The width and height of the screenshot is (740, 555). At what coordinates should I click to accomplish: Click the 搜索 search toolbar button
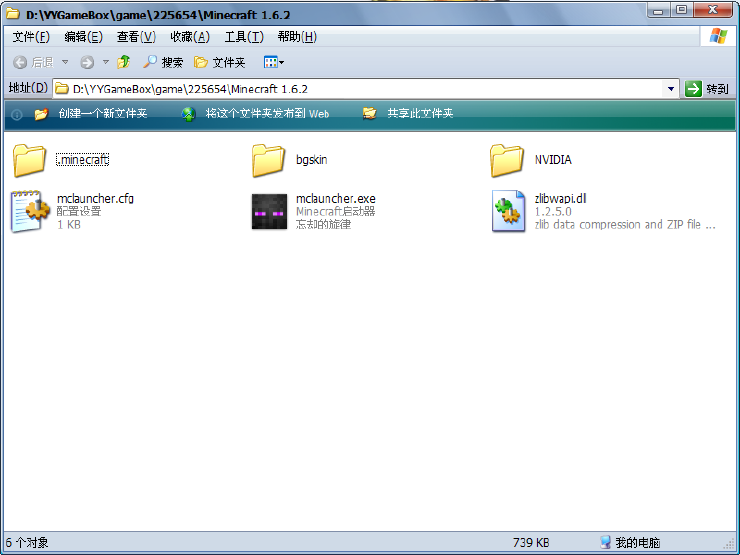tap(163, 62)
